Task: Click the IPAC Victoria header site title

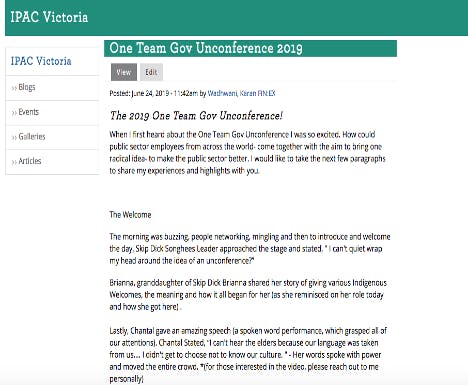Action: (x=49, y=17)
